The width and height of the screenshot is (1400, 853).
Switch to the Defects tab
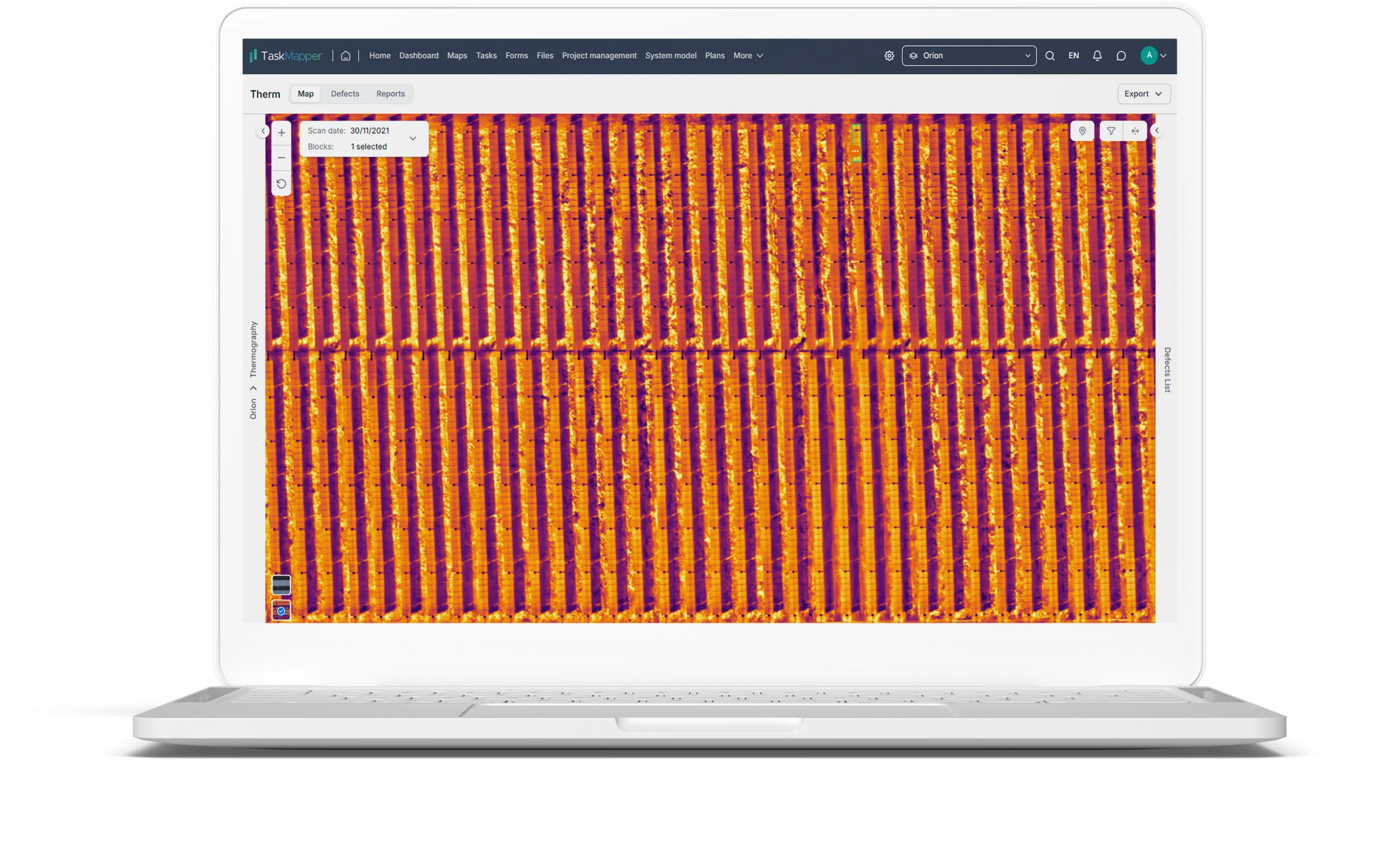[345, 94]
